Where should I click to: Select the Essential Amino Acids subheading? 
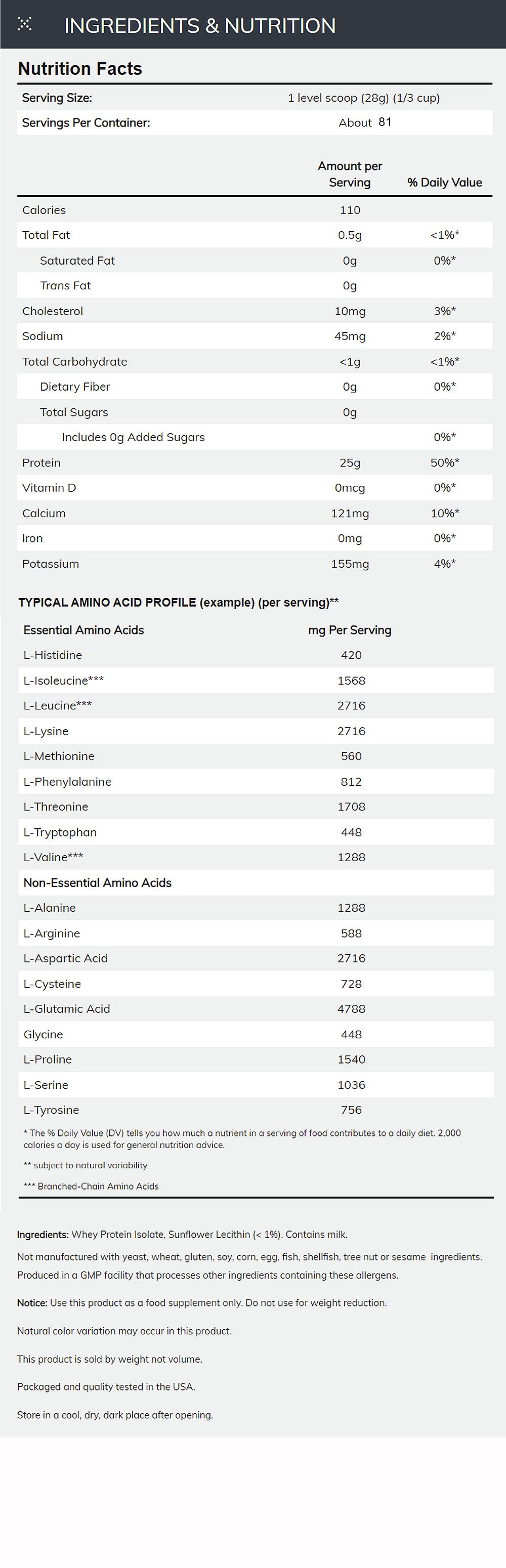(83, 630)
